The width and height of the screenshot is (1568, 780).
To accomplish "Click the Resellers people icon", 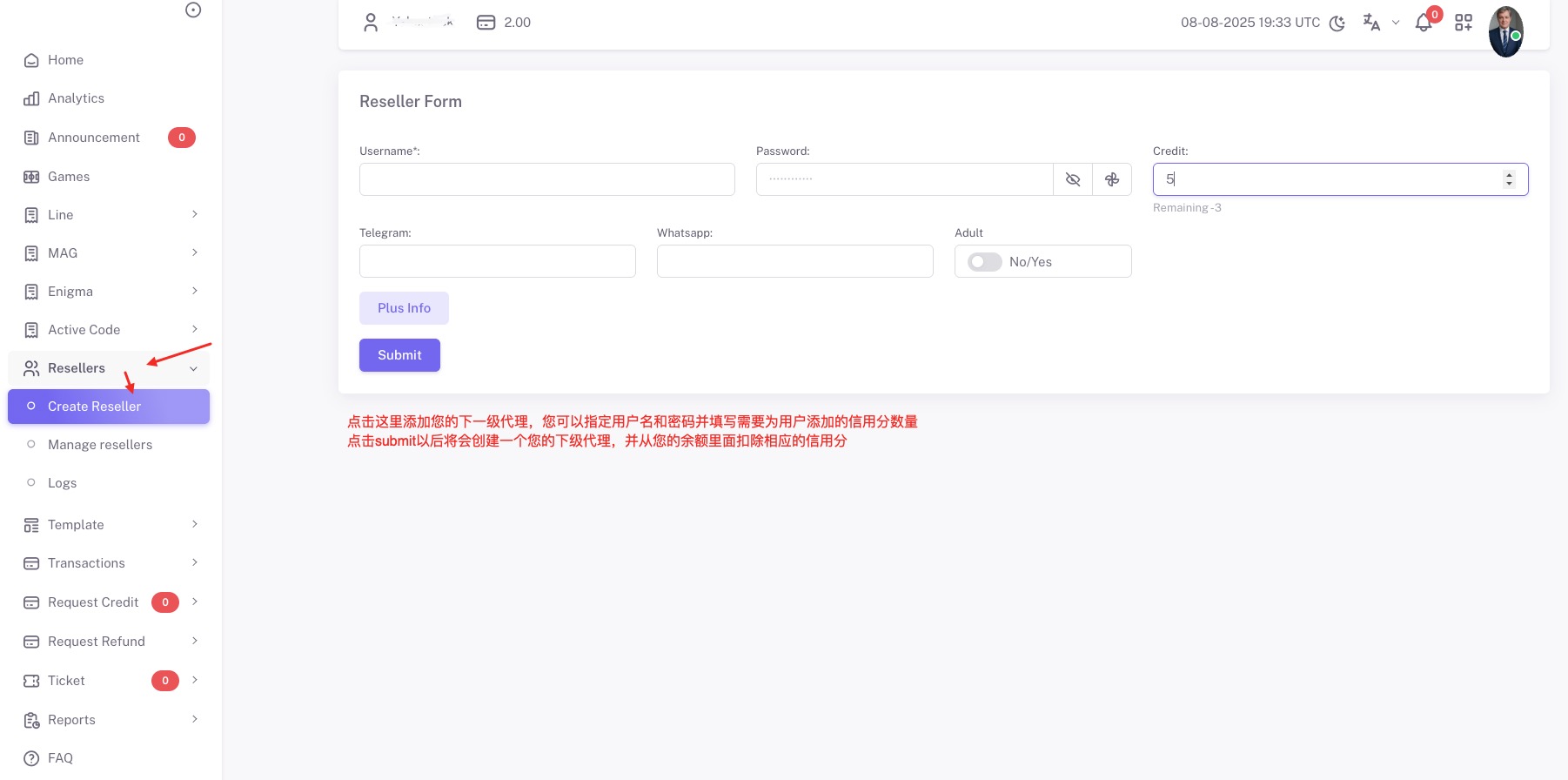I will 31,368.
